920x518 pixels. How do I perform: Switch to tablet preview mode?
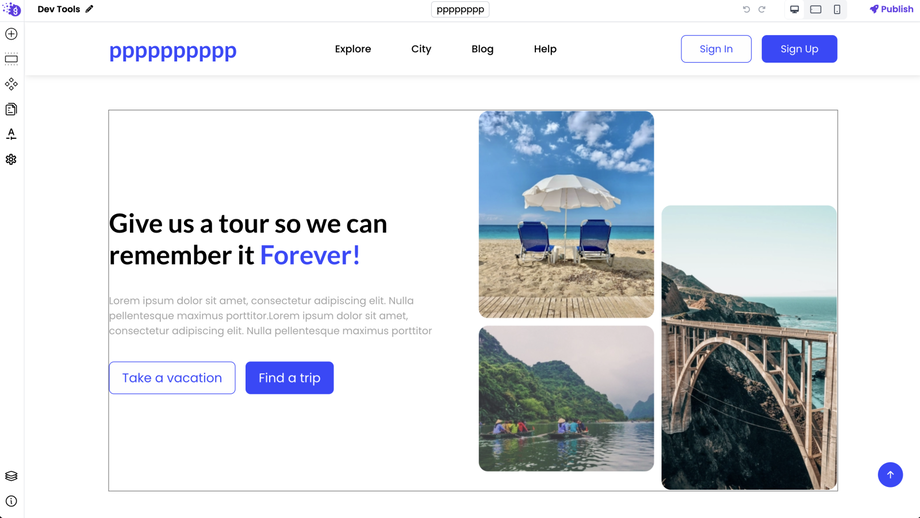[816, 9]
